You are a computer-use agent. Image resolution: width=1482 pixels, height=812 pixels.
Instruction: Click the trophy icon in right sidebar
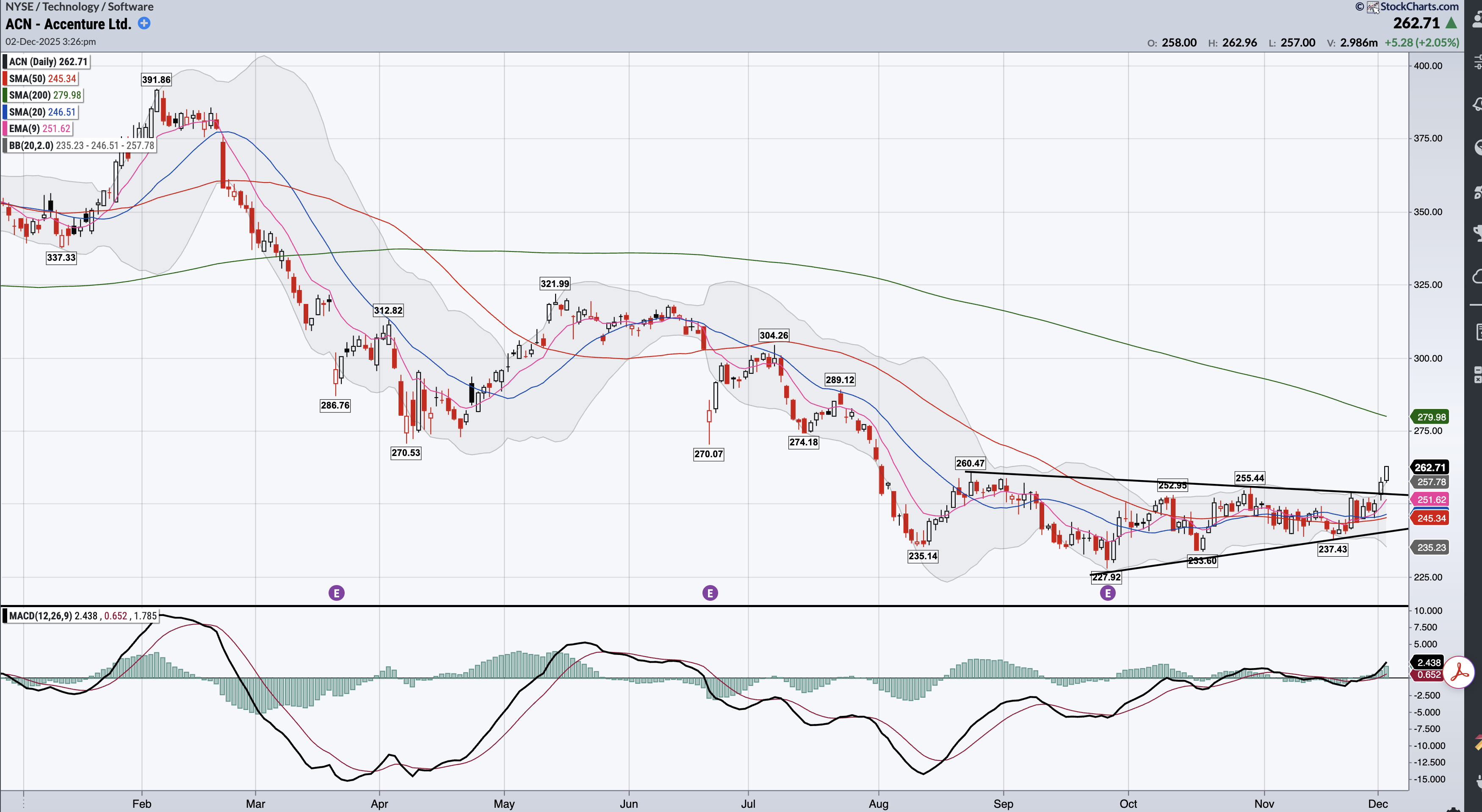(1477, 233)
